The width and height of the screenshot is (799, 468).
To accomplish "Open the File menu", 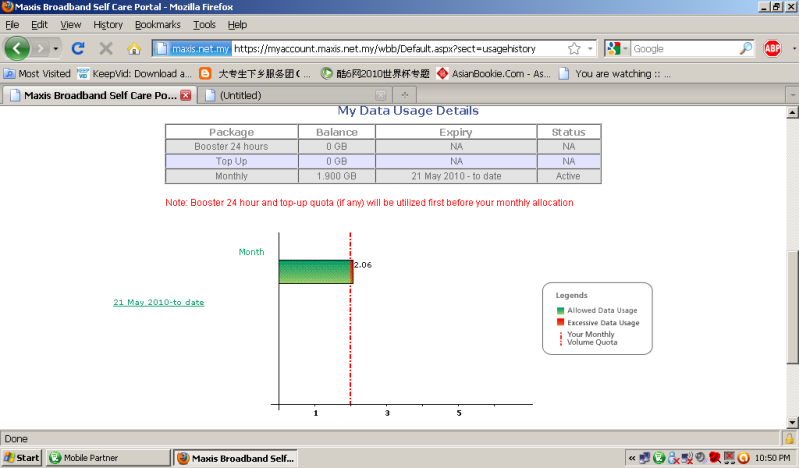I will 12,24.
